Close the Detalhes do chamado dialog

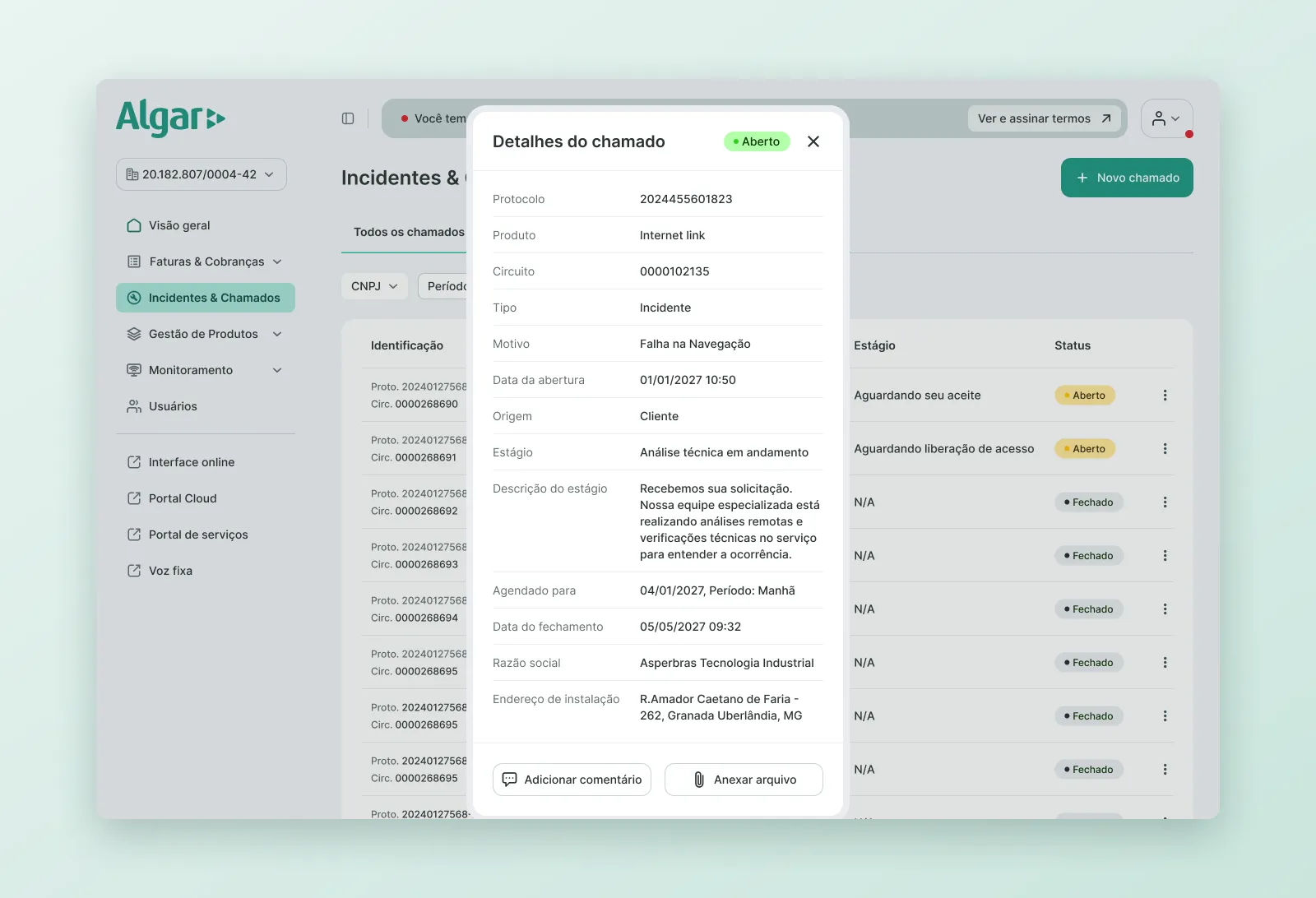813,141
